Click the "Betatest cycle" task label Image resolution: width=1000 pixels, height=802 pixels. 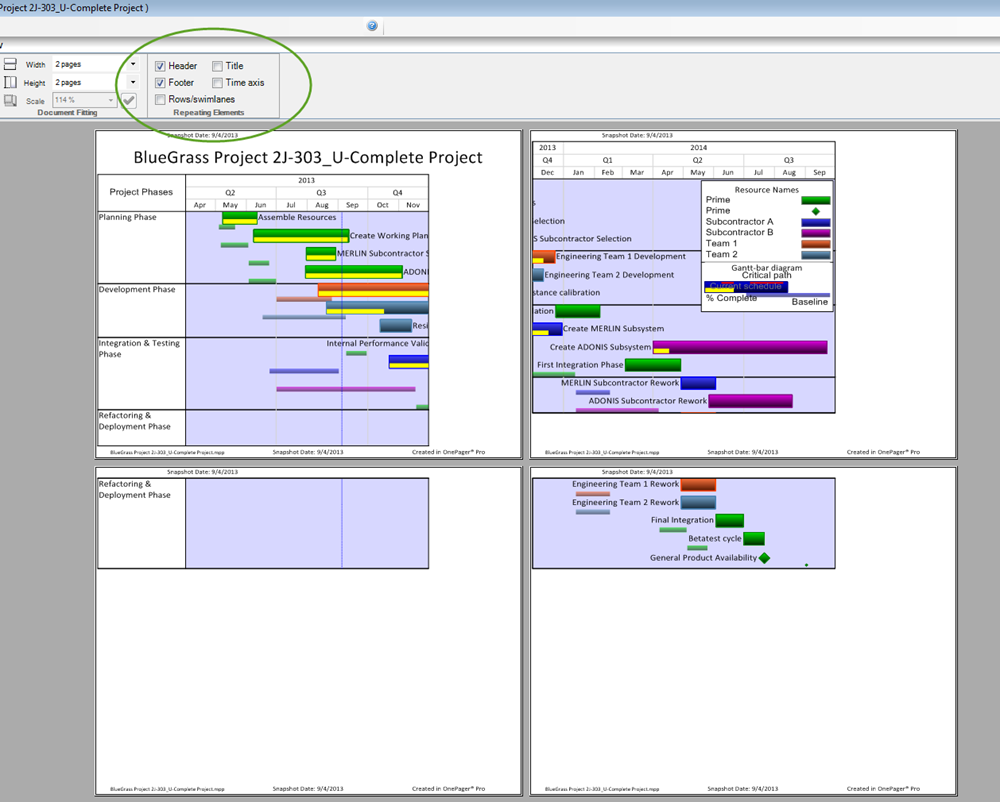[715, 539]
